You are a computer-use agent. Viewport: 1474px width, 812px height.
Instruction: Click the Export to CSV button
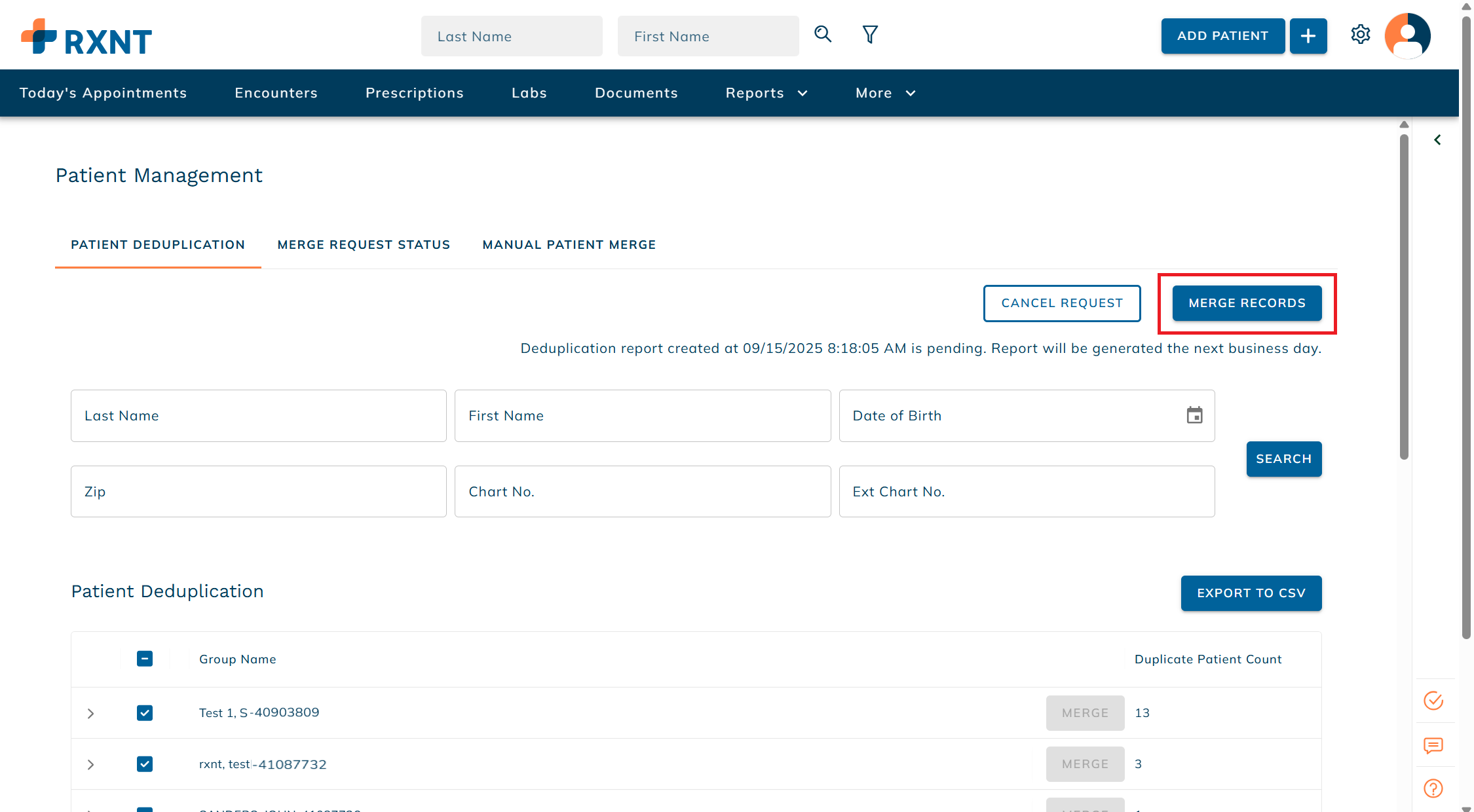coord(1251,593)
